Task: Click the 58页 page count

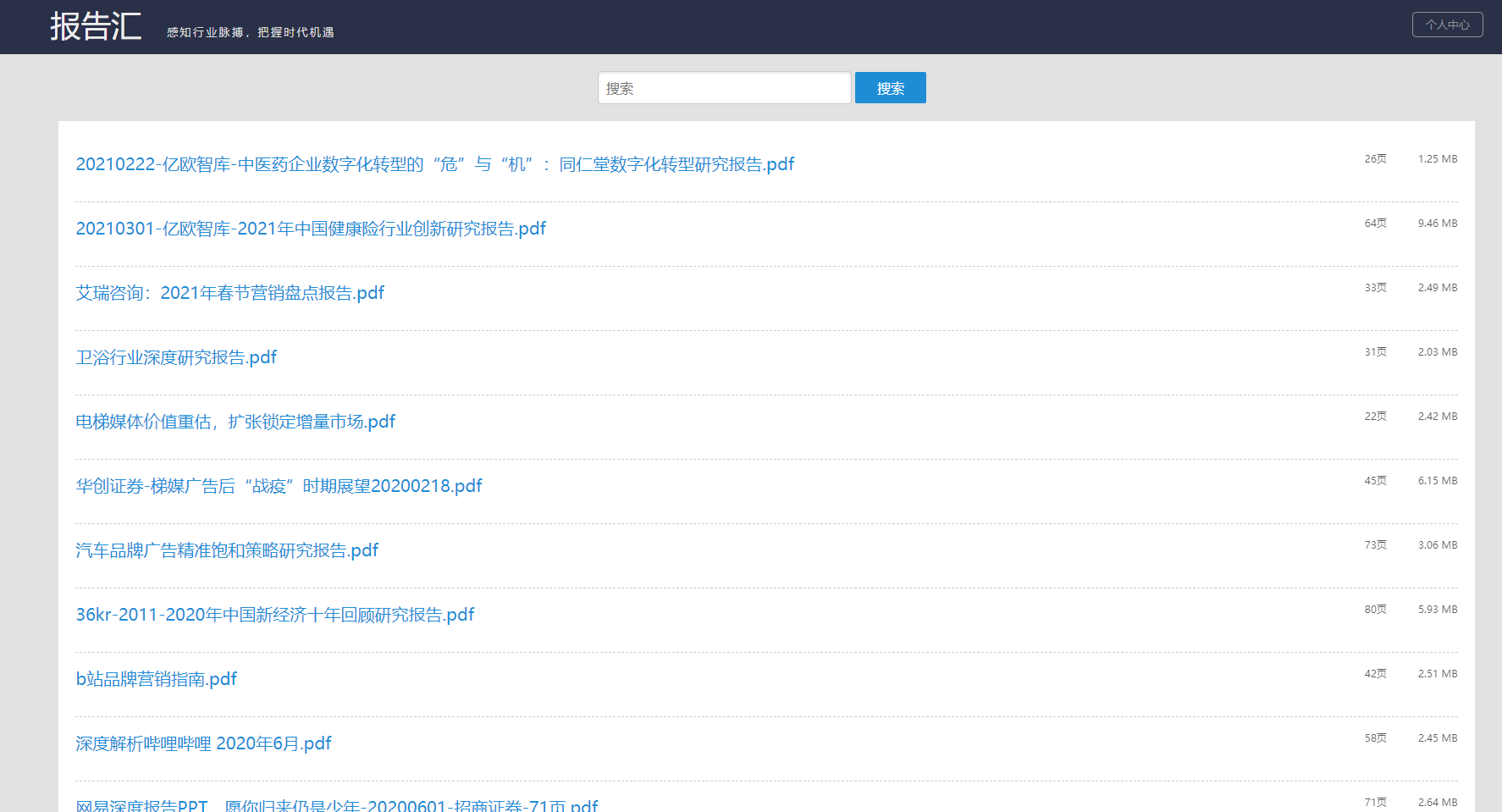Action: [x=1375, y=738]
